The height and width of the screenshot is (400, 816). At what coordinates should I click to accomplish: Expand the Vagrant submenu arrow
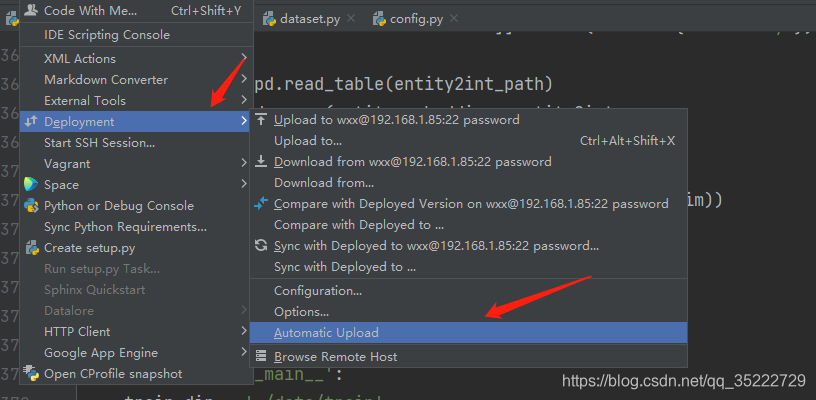244,163
